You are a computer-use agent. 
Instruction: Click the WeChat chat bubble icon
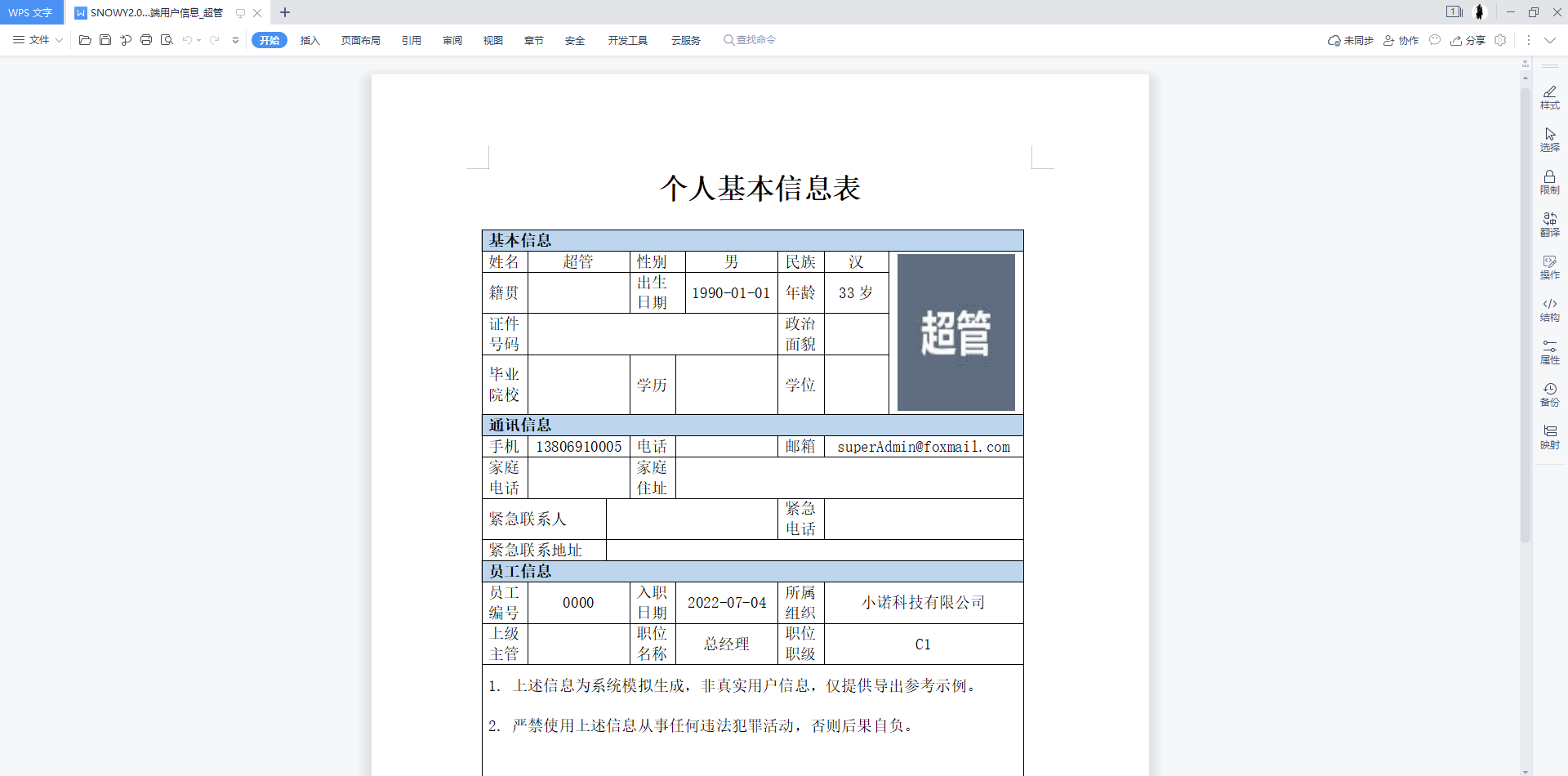(x=1435, y=40)
